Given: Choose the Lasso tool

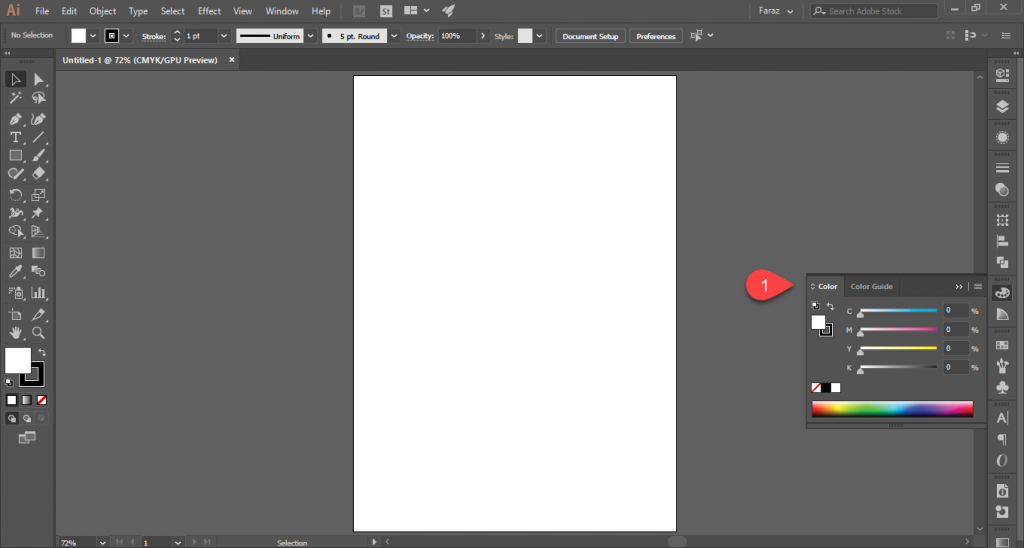Looking at the screenshot, I should pyautogui.click(x=39, y=98).
